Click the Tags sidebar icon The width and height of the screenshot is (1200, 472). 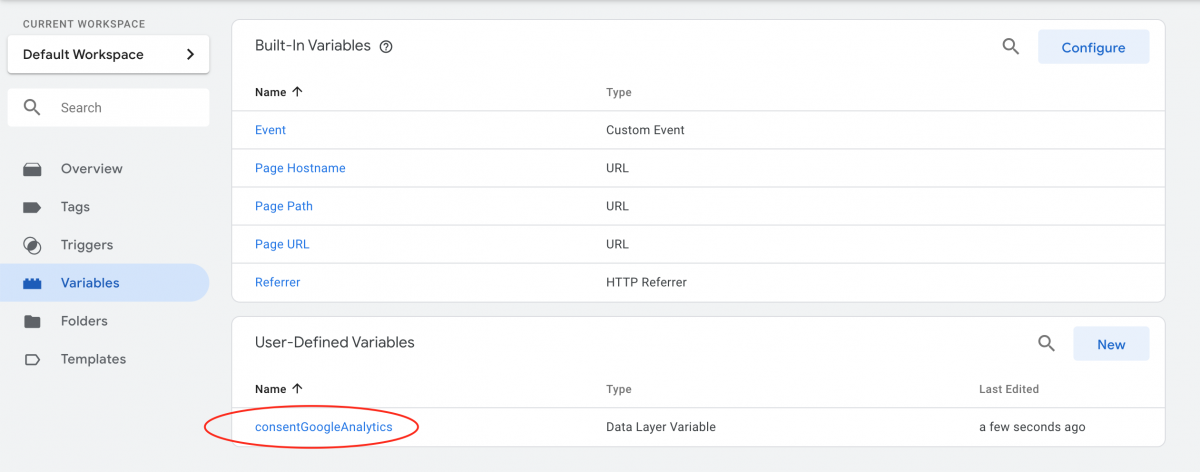[x=32, y=207]
